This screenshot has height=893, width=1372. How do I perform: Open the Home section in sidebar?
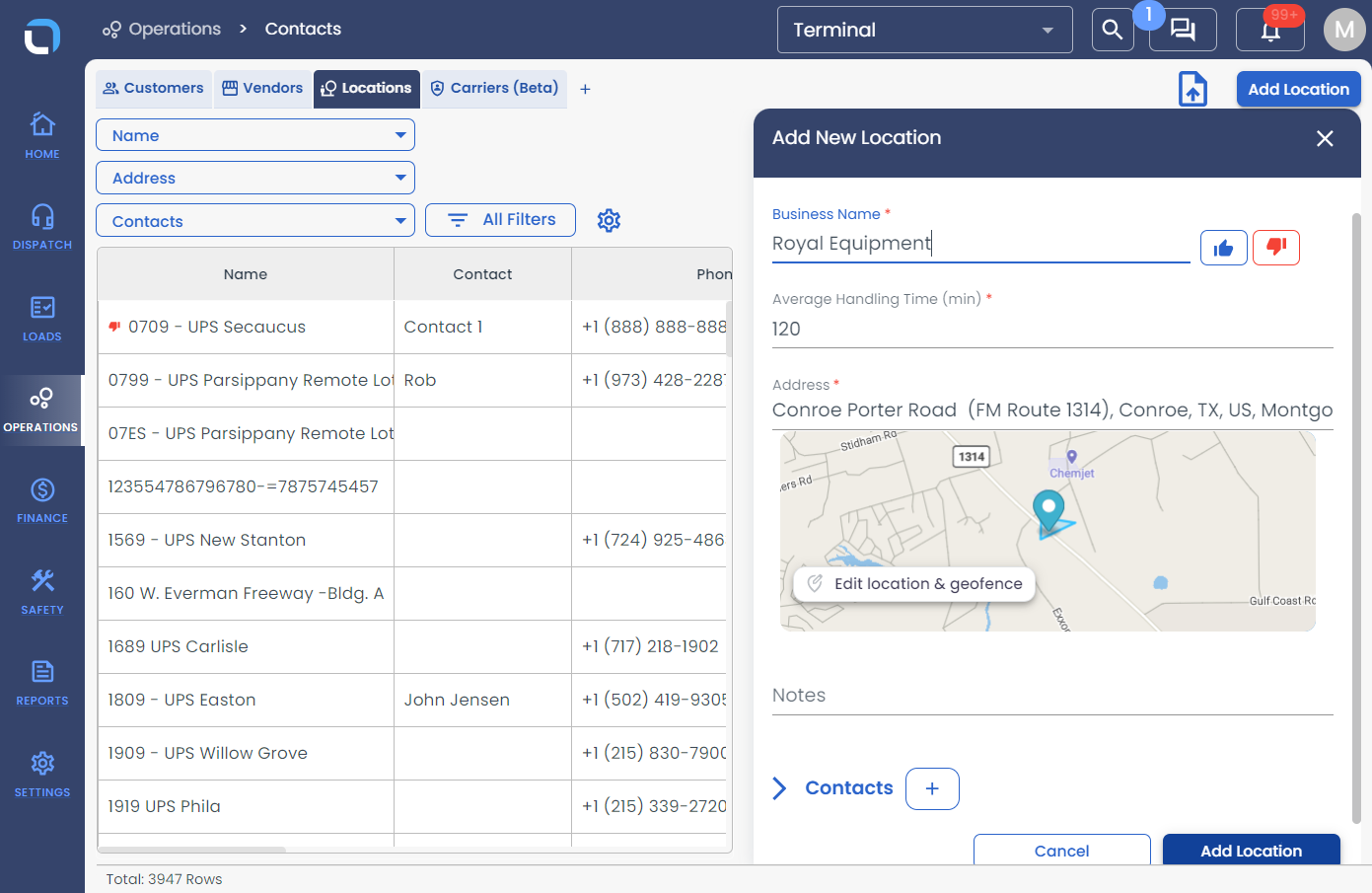[42, 135]
